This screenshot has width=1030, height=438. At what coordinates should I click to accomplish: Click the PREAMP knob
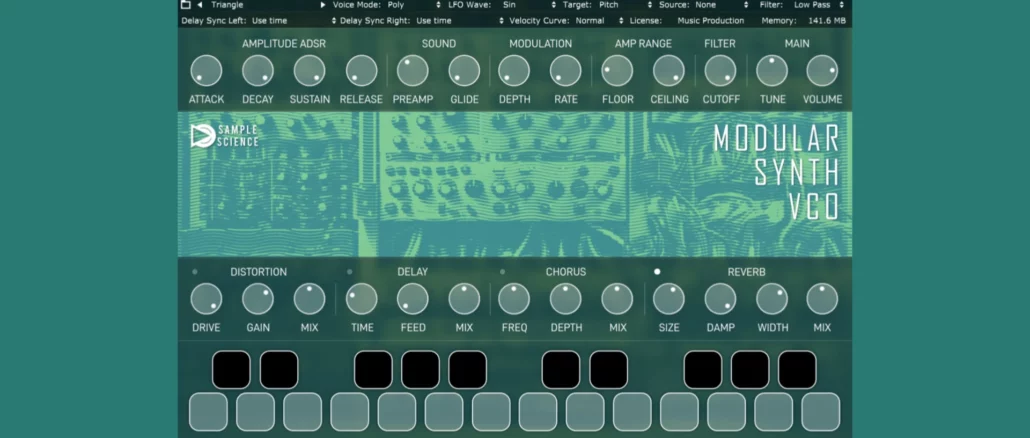tap(413, 71)
